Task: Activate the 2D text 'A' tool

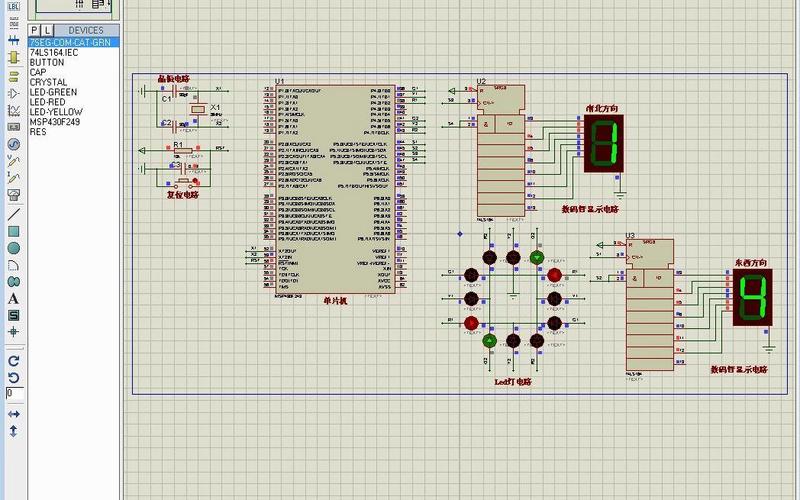Action: pos(14,298)
